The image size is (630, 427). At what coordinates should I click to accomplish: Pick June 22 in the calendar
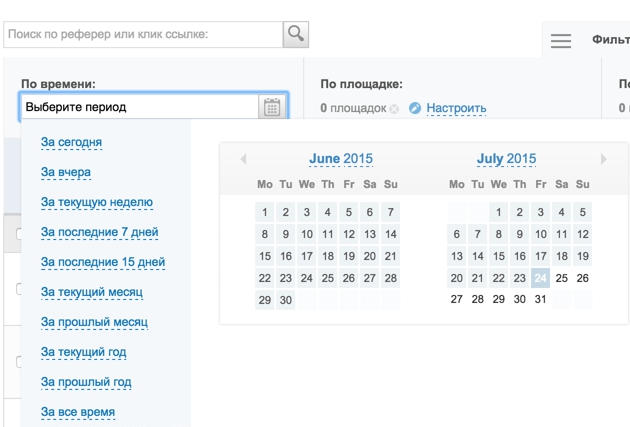pos(264,278)
